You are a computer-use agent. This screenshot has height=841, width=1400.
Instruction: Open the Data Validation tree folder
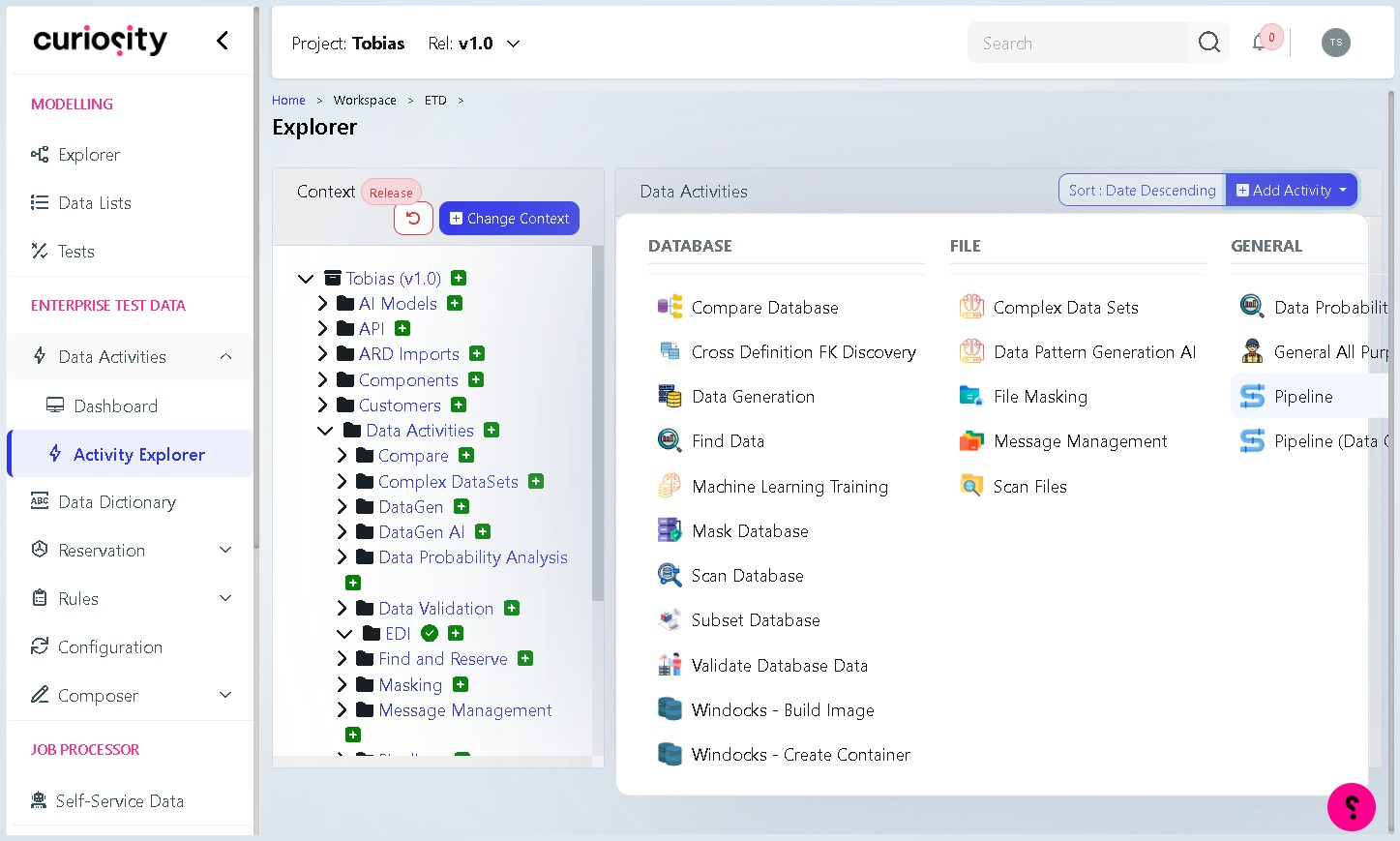click(436, 608)
